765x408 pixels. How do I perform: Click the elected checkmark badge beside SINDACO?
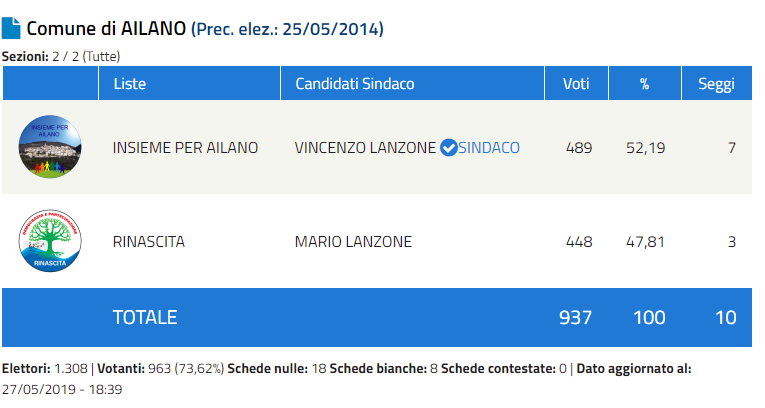point(449,148)
